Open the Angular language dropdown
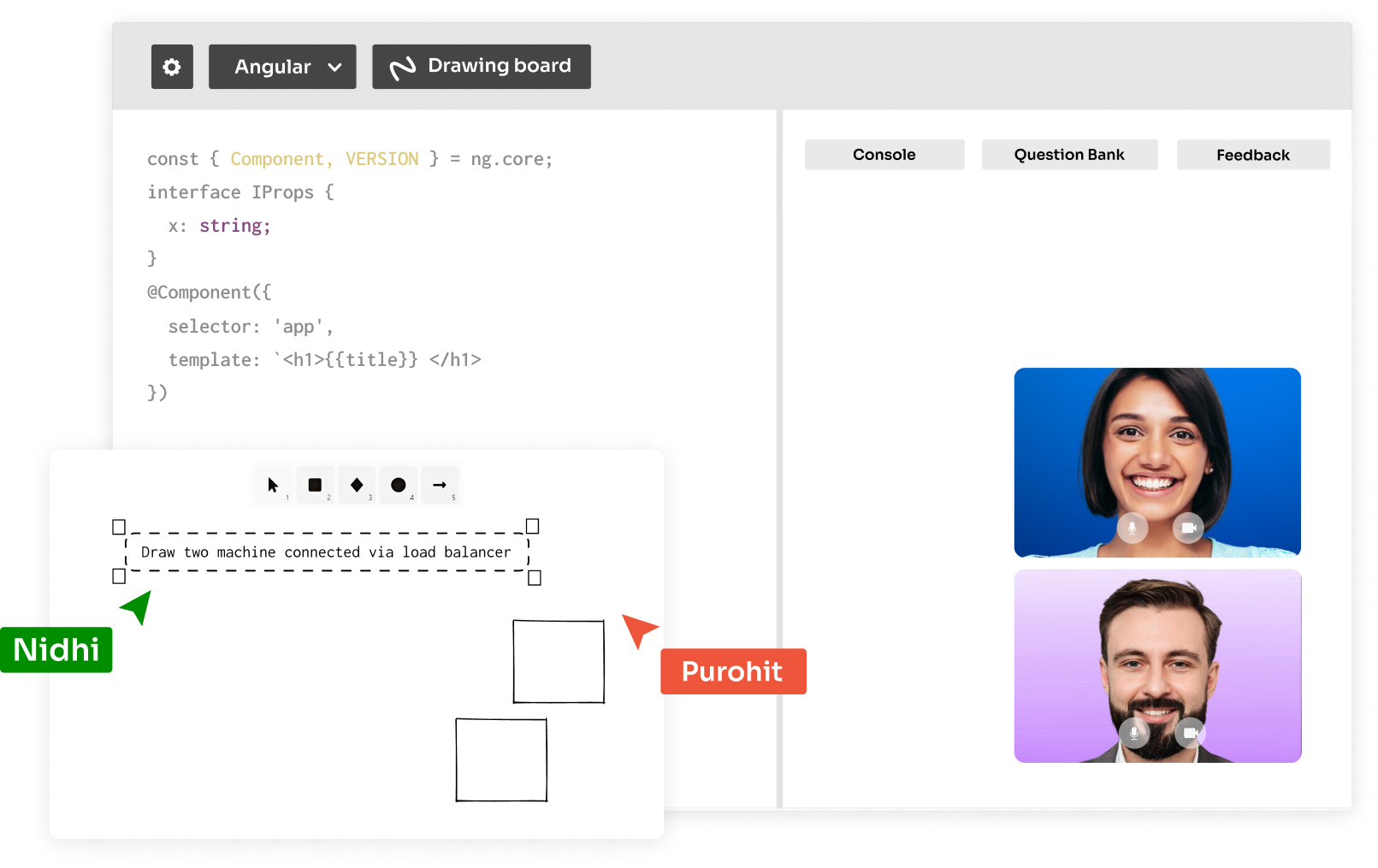 coord(282,67)
